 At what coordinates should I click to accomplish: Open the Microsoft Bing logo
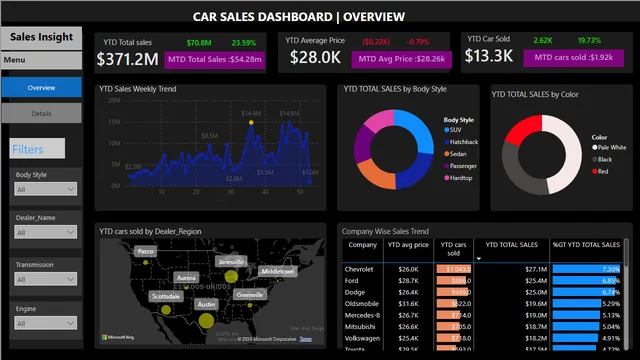pos(118,337)
